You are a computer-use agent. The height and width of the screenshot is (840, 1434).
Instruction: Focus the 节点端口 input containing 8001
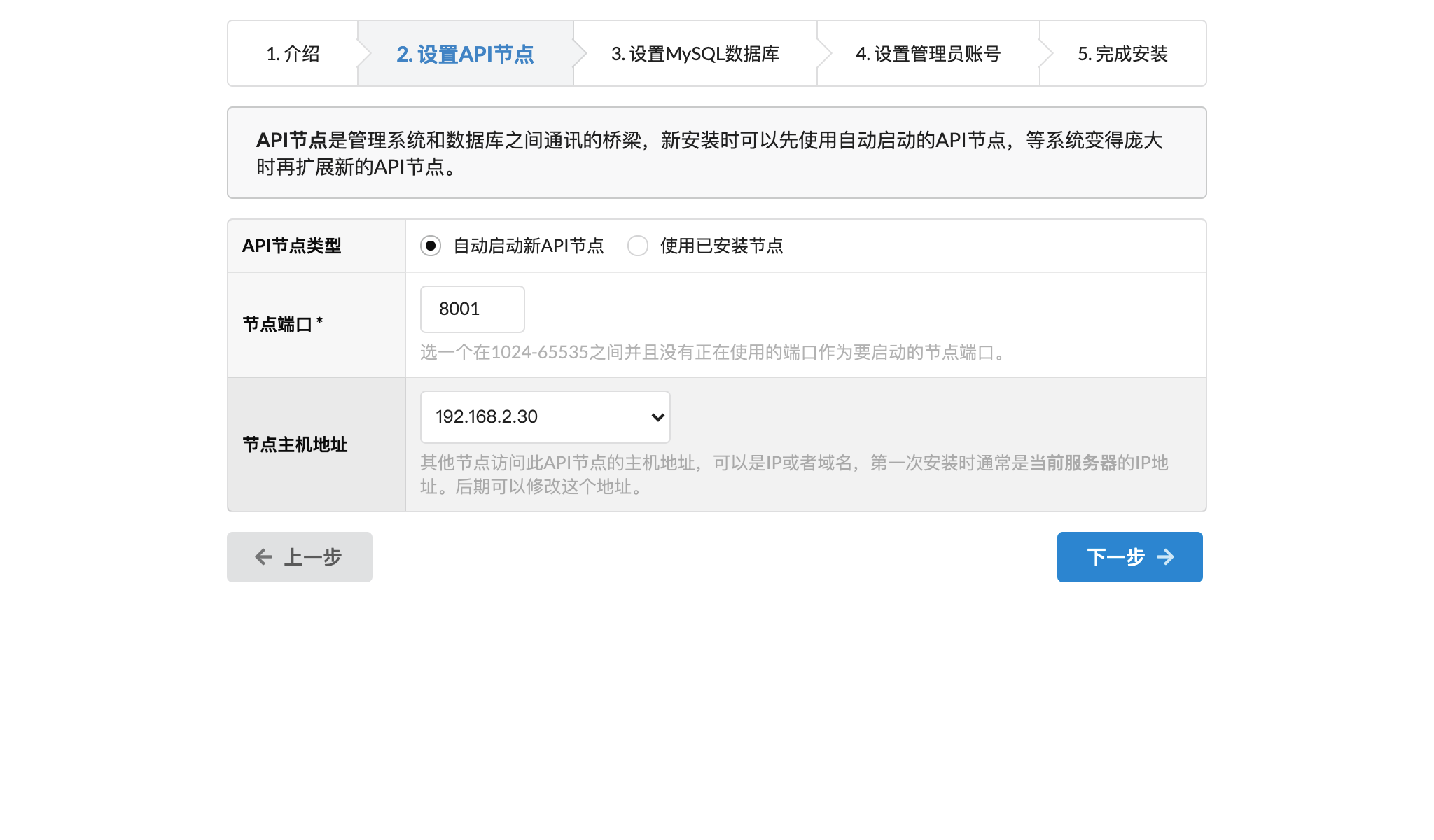tap(473, 309)
